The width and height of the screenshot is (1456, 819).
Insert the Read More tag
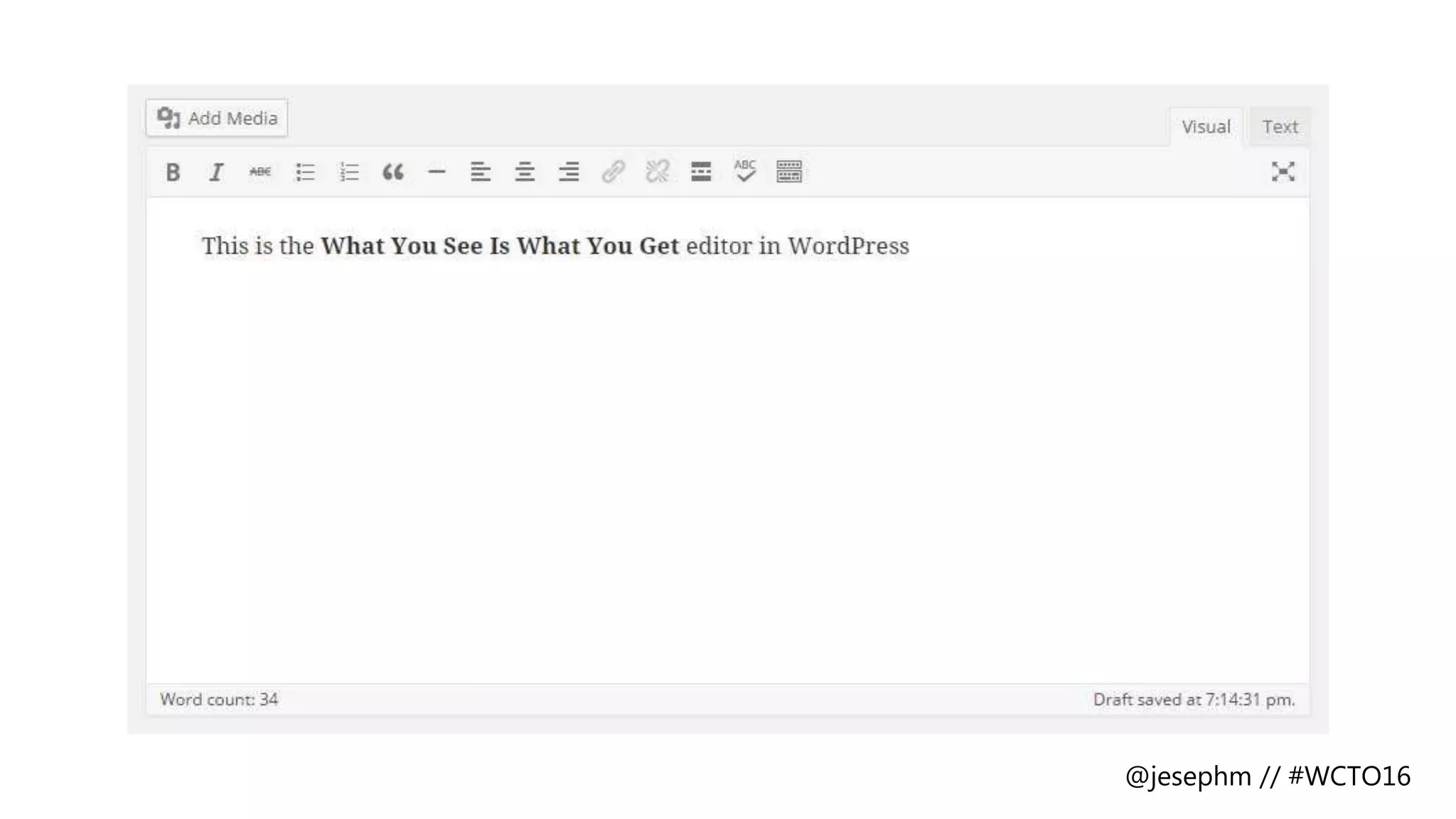[701, 172]
